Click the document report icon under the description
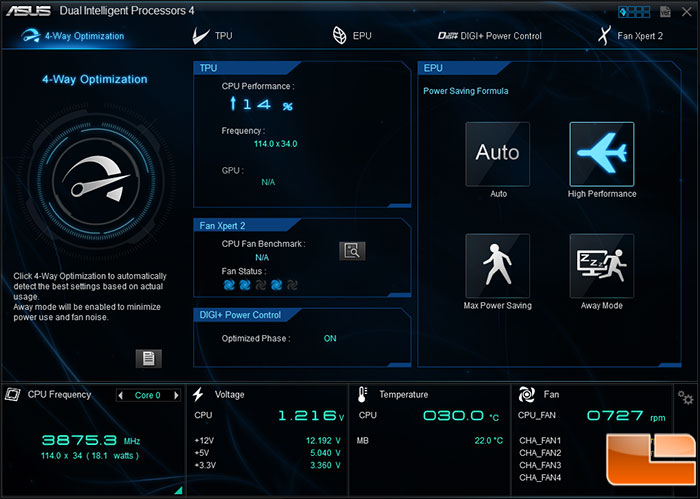This screenshot has height=499, width=700. (x=148, y=357)
